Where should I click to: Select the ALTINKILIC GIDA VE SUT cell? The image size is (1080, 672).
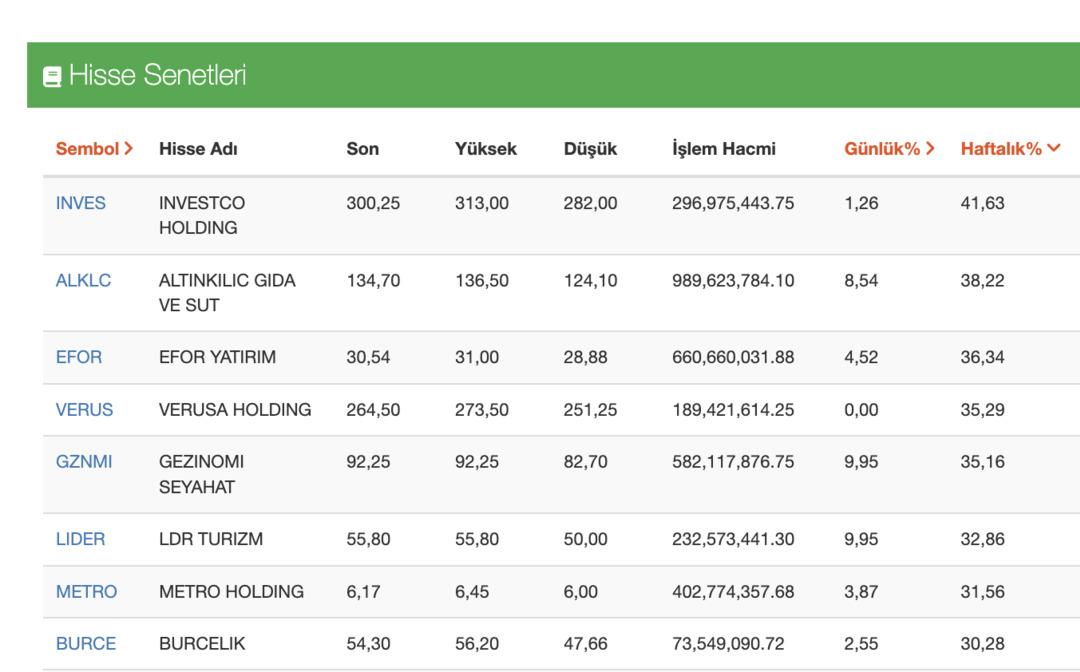click(x=227, y=293)
